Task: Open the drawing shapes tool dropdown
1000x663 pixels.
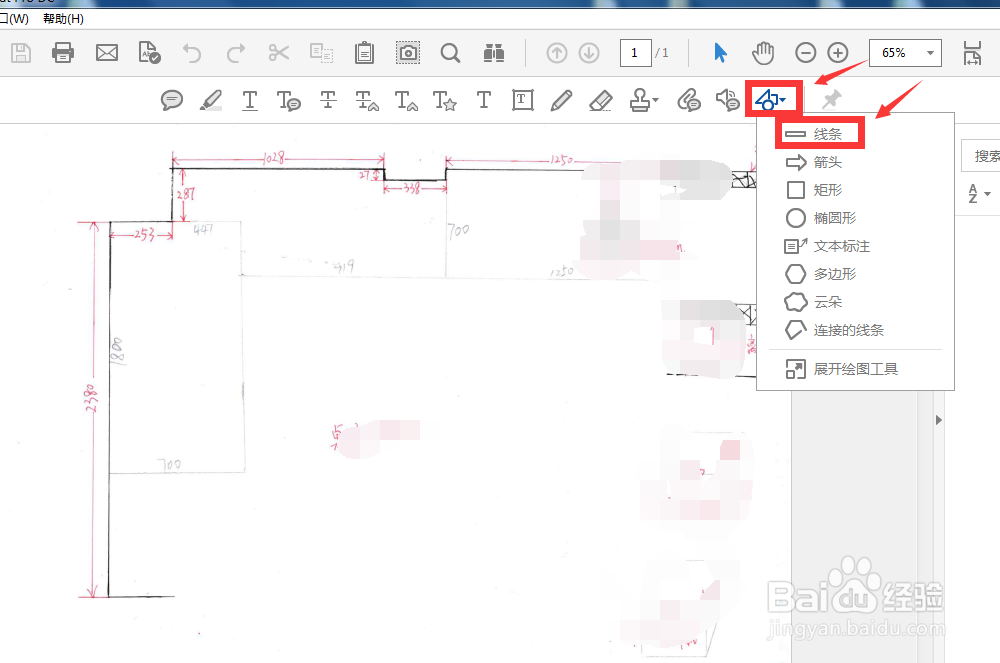Action: pyautogui.click(x=771, y=99)
